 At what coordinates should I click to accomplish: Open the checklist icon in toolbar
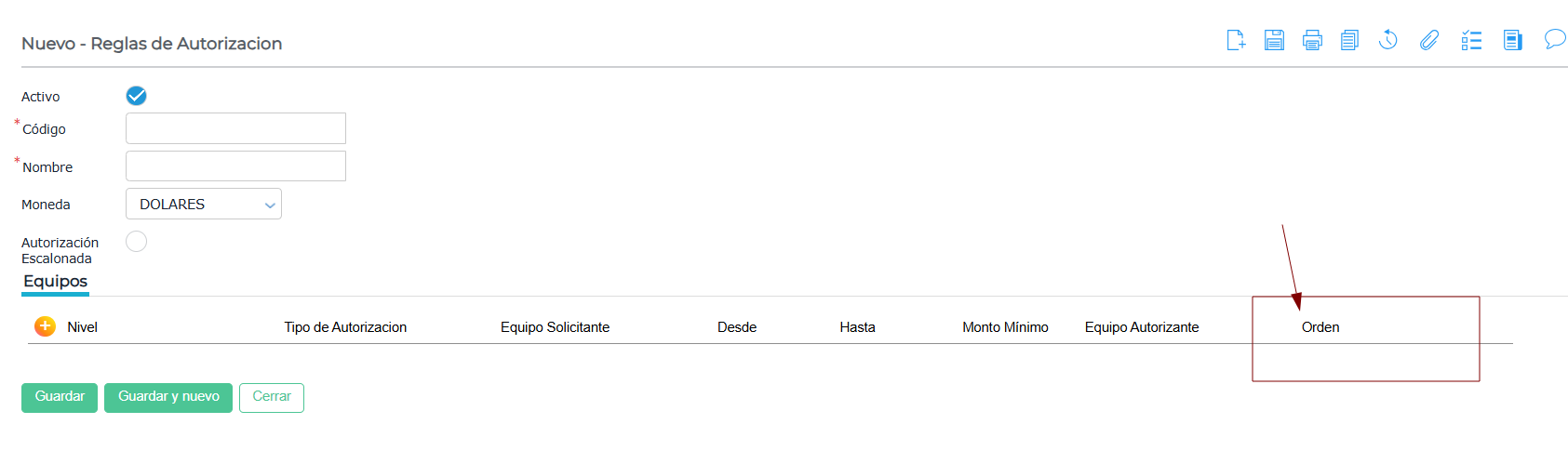tap(1471, 40)
